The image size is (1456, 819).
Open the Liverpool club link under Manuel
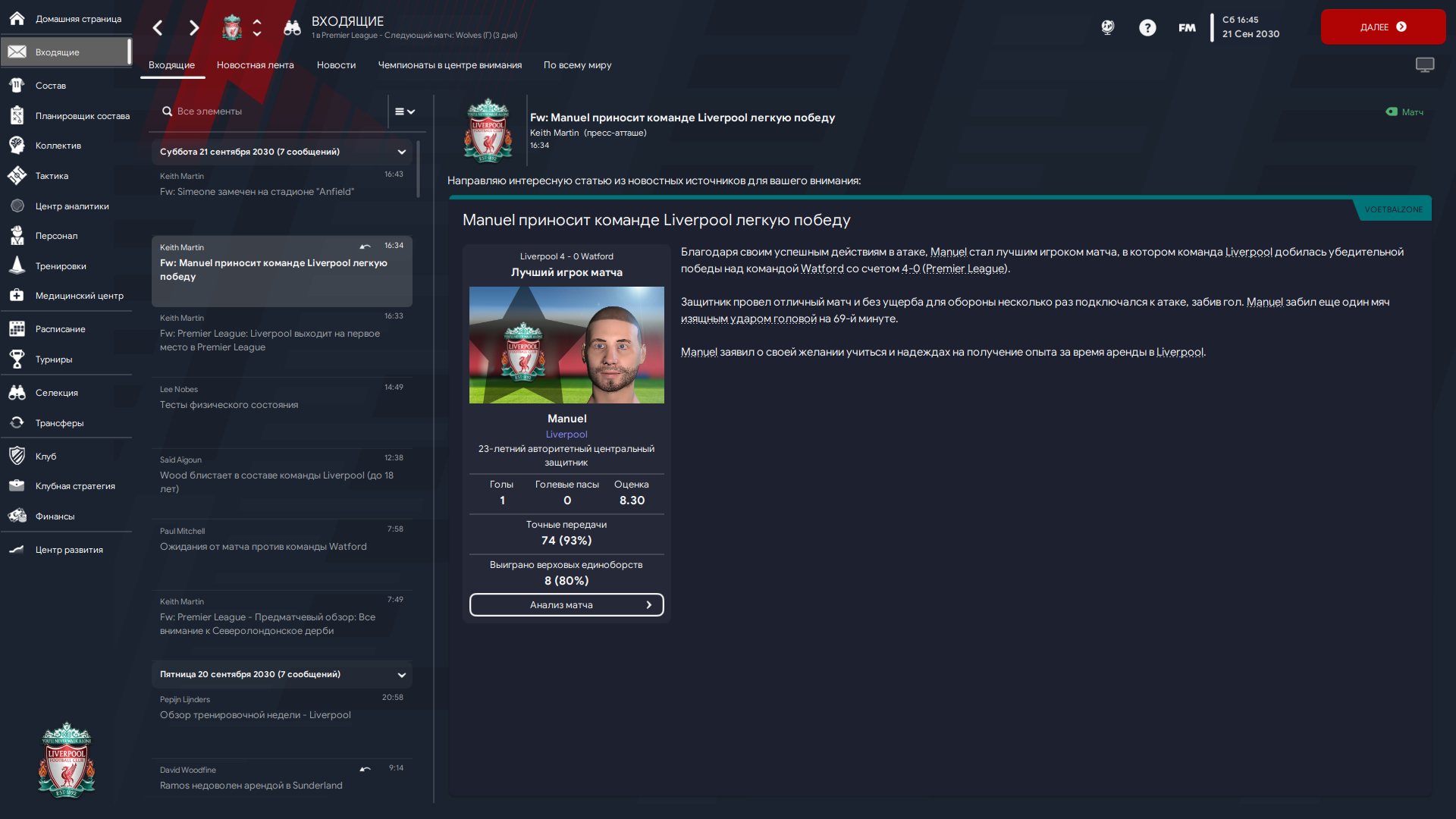(x=566, y=435)
